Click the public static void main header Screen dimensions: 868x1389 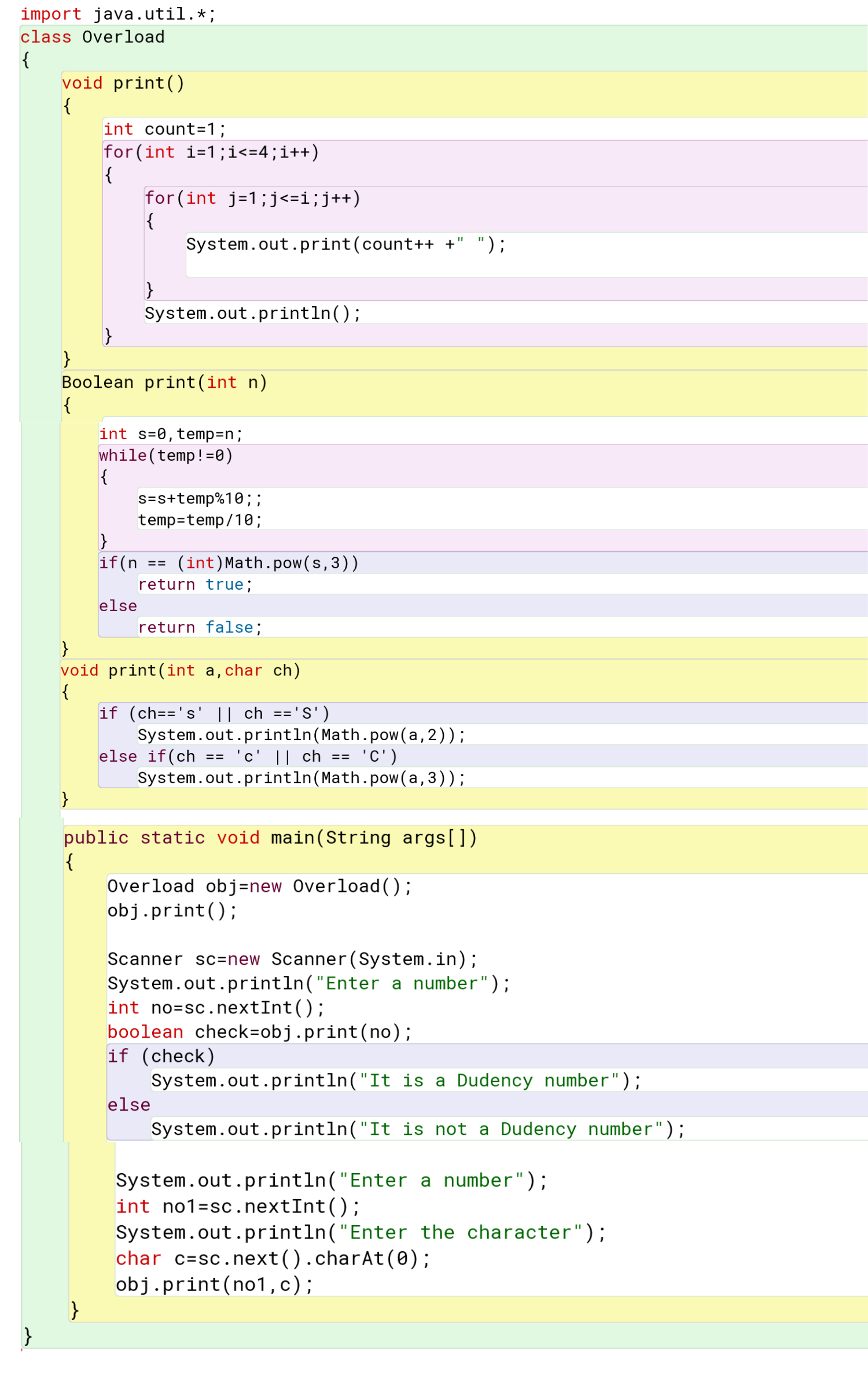(270, 837)
